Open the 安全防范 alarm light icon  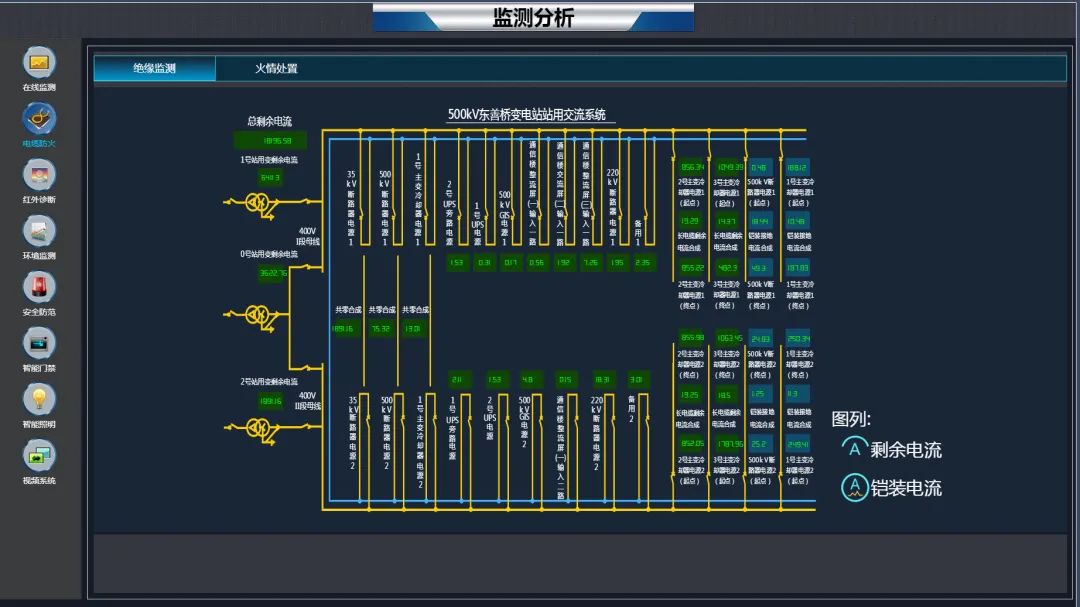pyautogui.click(x=39, y=287)
